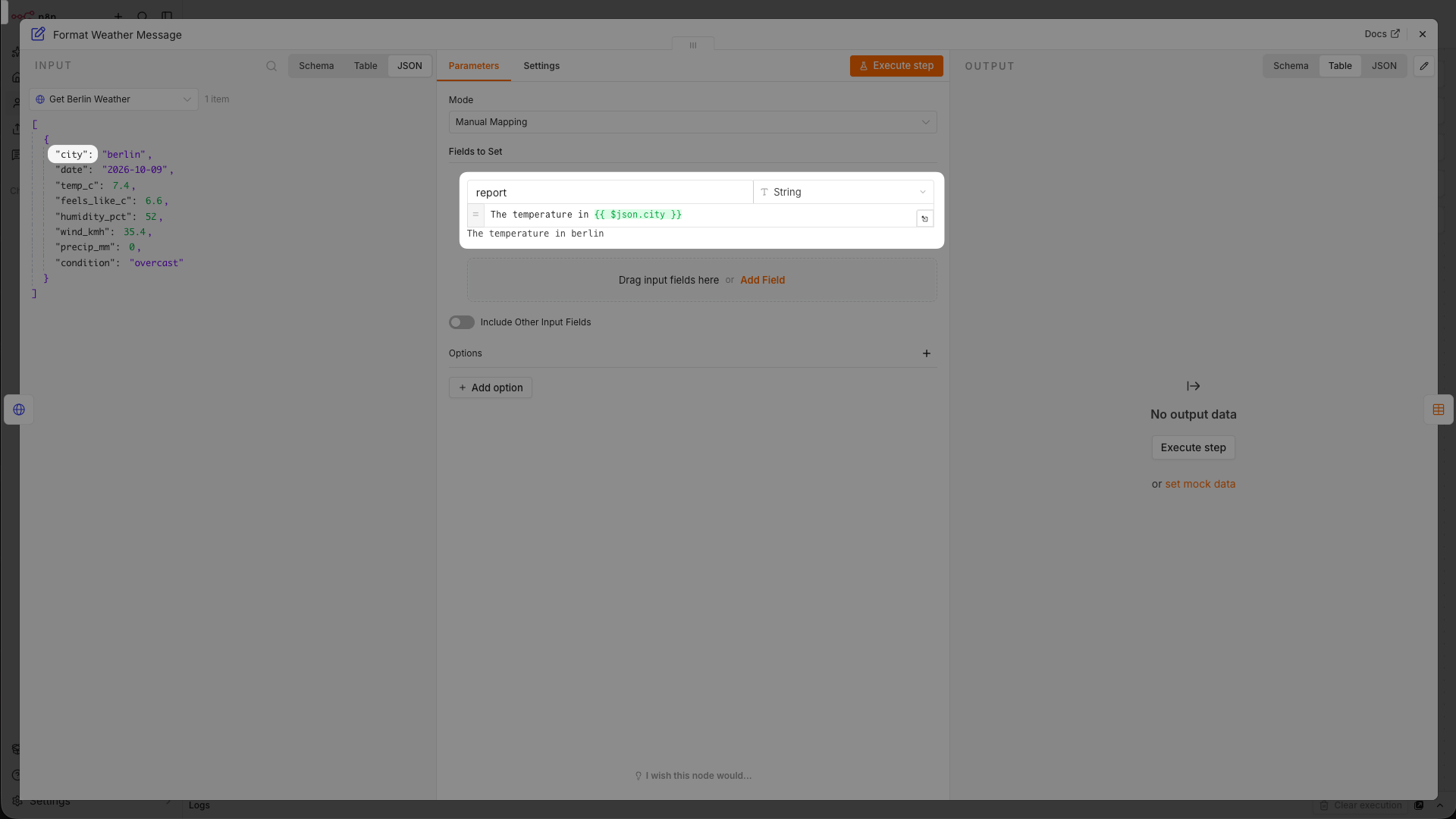
Task: Click 'I wish this node would...' feedback link
Action: pos(693,776)
